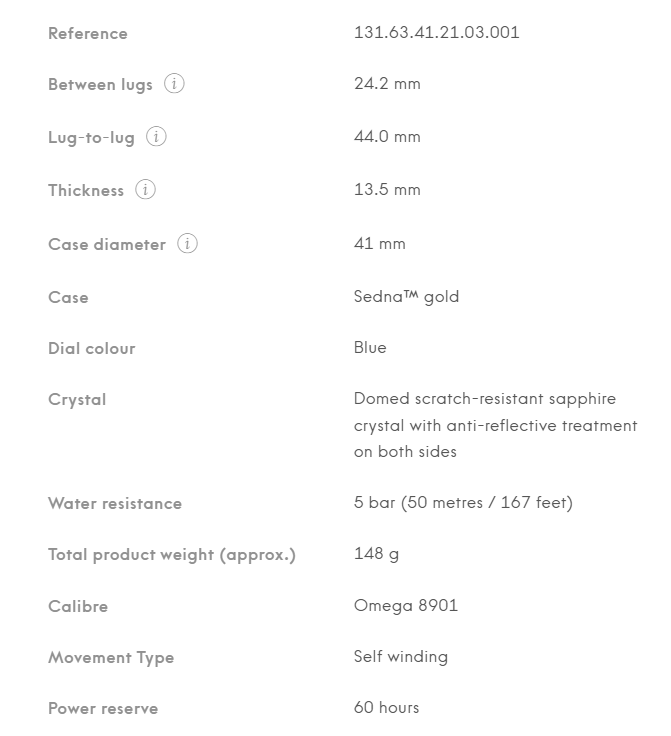The width and height of the screenshot is (671, 736).
Task: Open the Case diameter info icon
Action: (187, 244)
